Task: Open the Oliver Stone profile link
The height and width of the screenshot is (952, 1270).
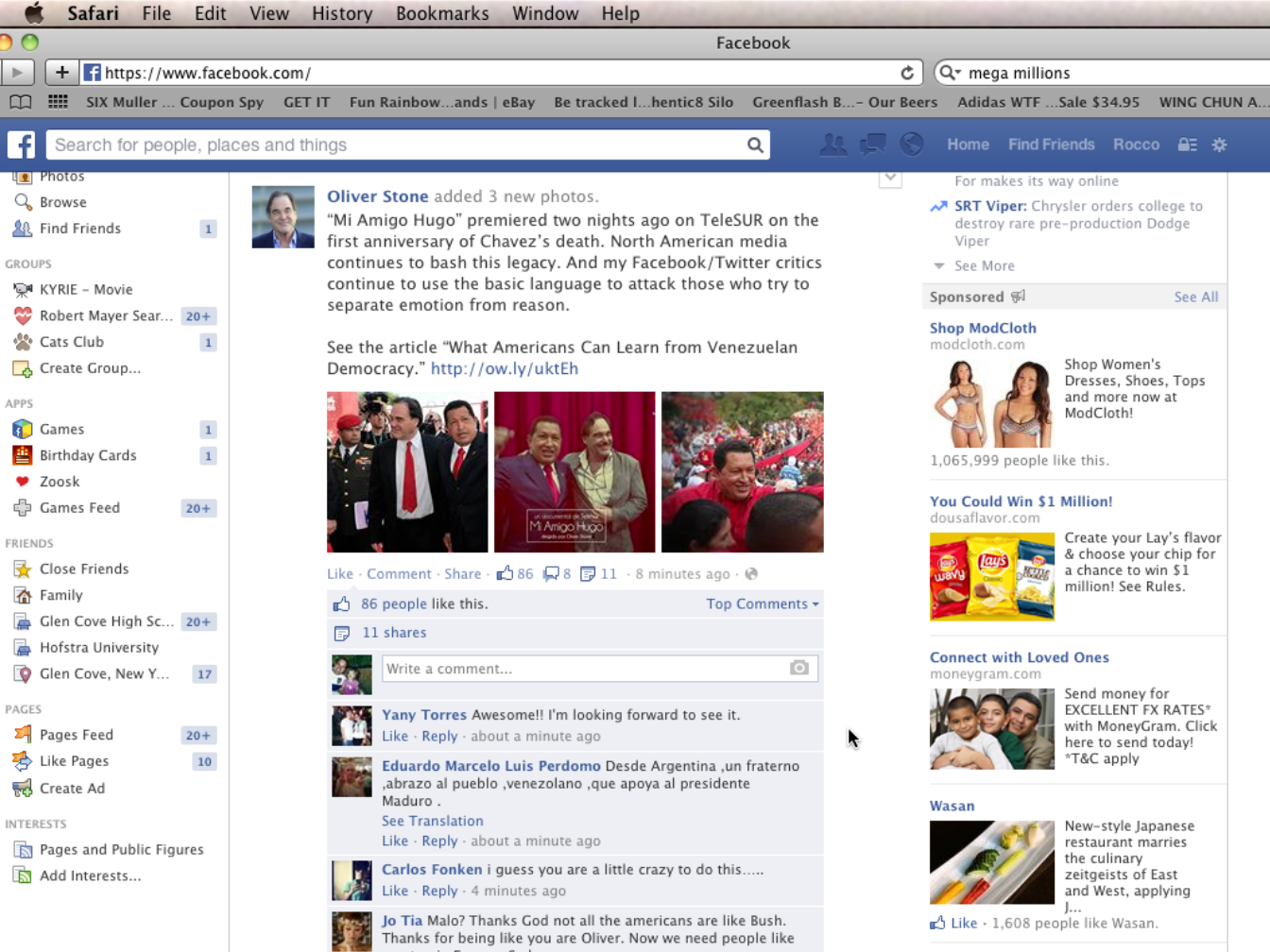Action: [x=378, y=196]
